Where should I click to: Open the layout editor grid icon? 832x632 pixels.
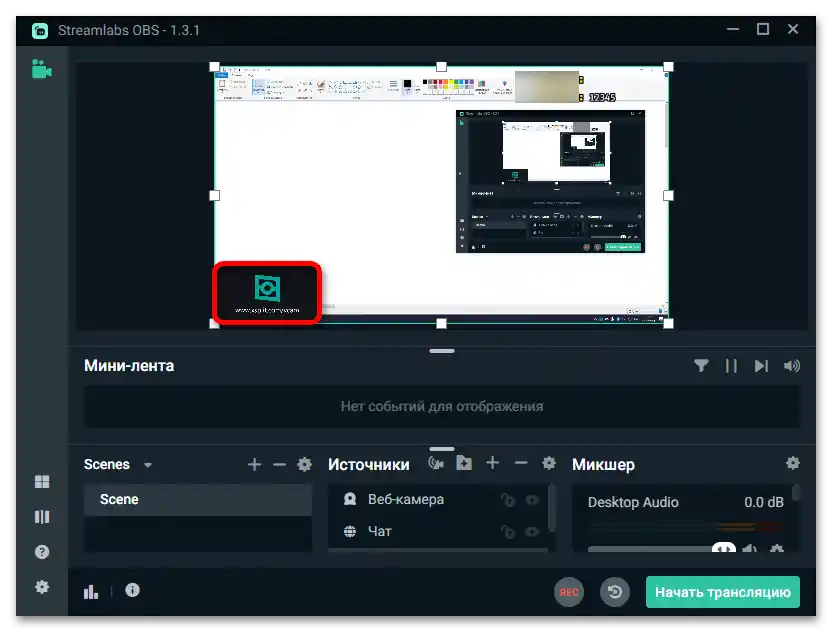[42, 481]
